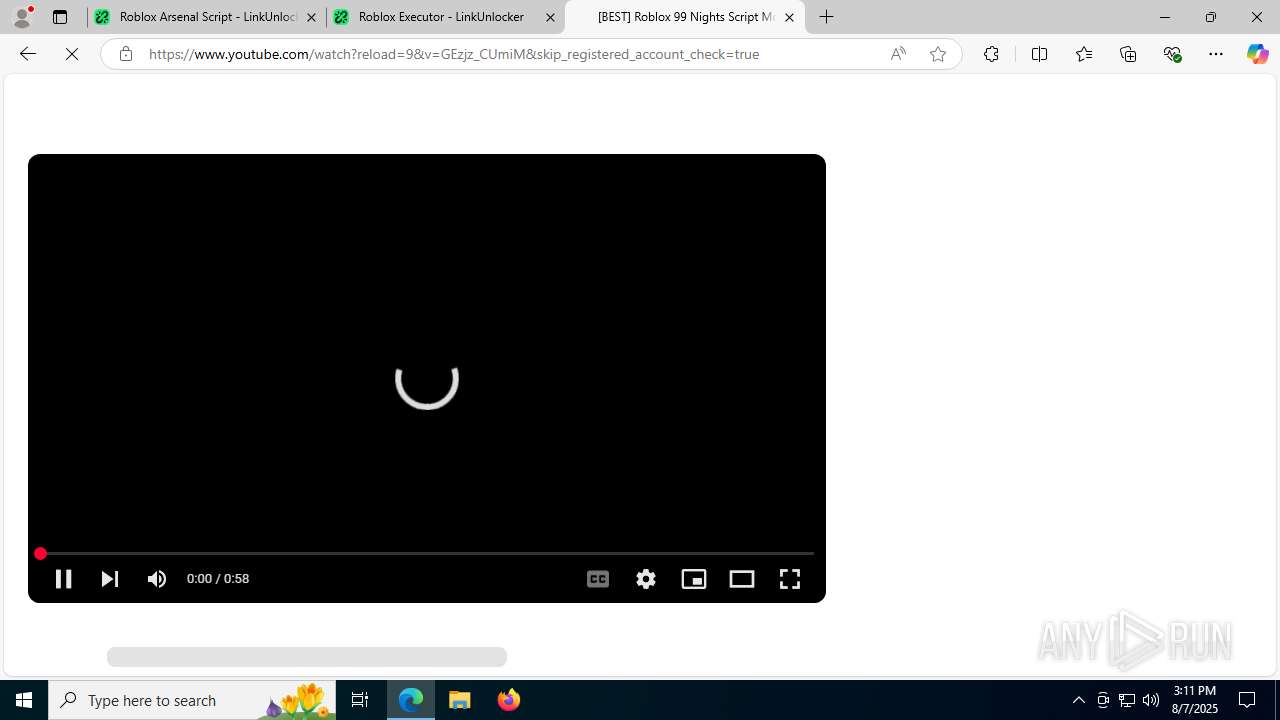Show hidden system tray icons

click(1079, 700)
